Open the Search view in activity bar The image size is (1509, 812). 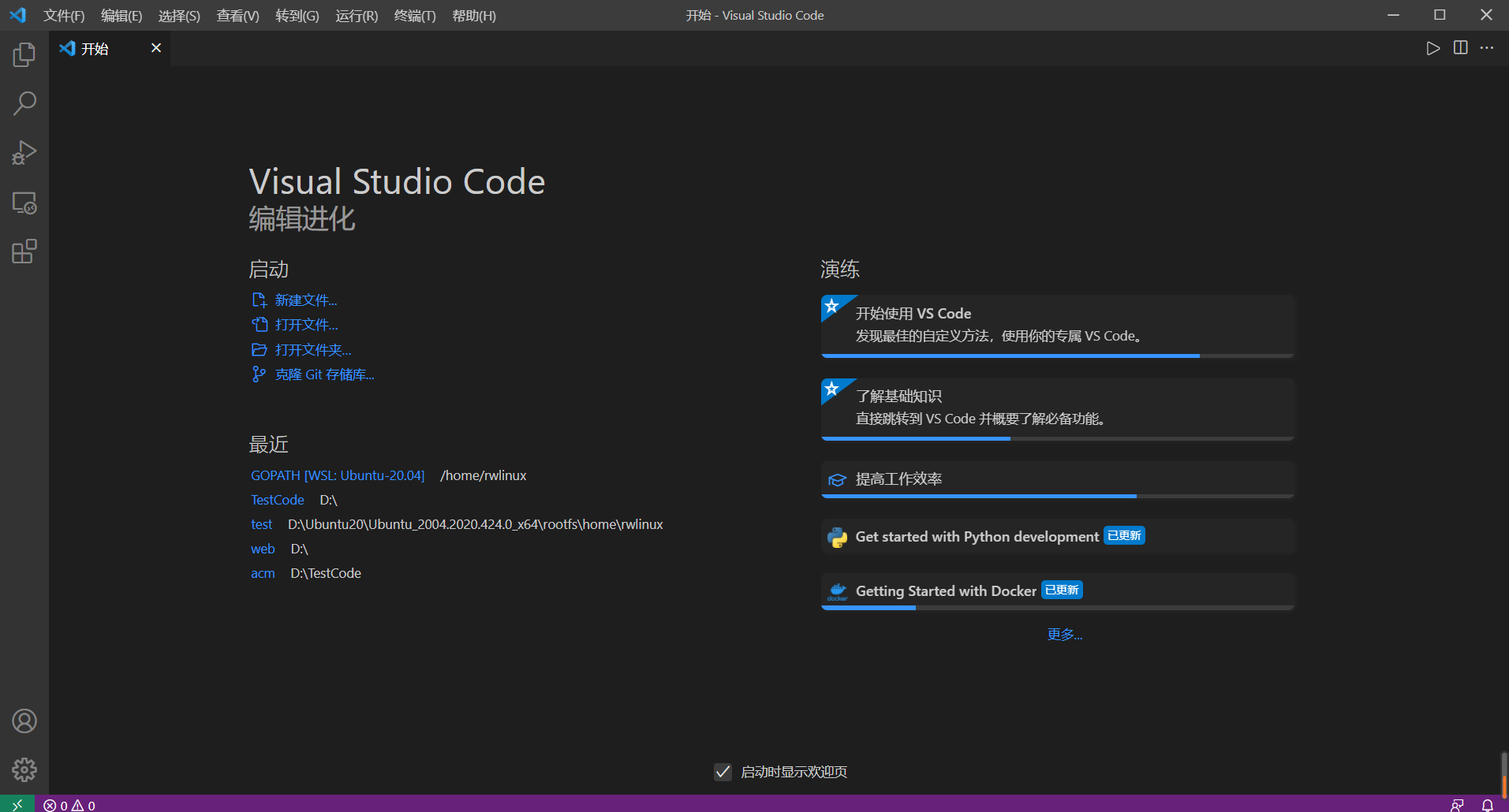[24, 103]
